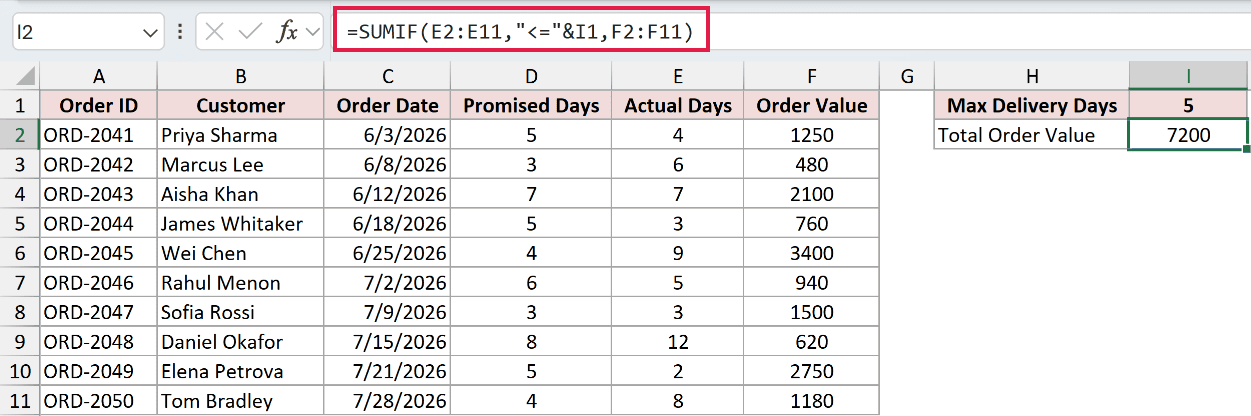The height and width of the screenshot is (416, 1251).
Task: Click the Promised Days header cell
Action: 531,105
